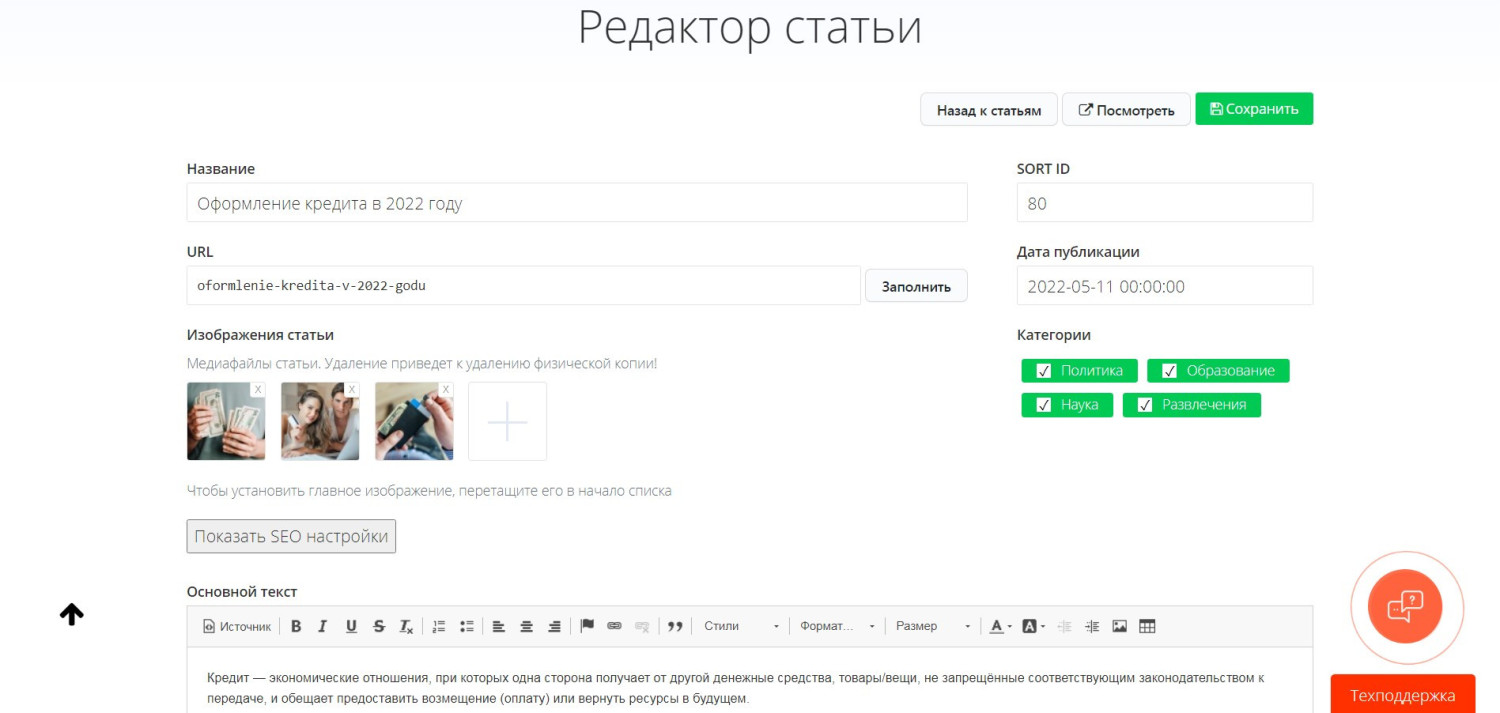
Task: Toggle bold formatting in editor toolbar
Action: click(296, 626)
